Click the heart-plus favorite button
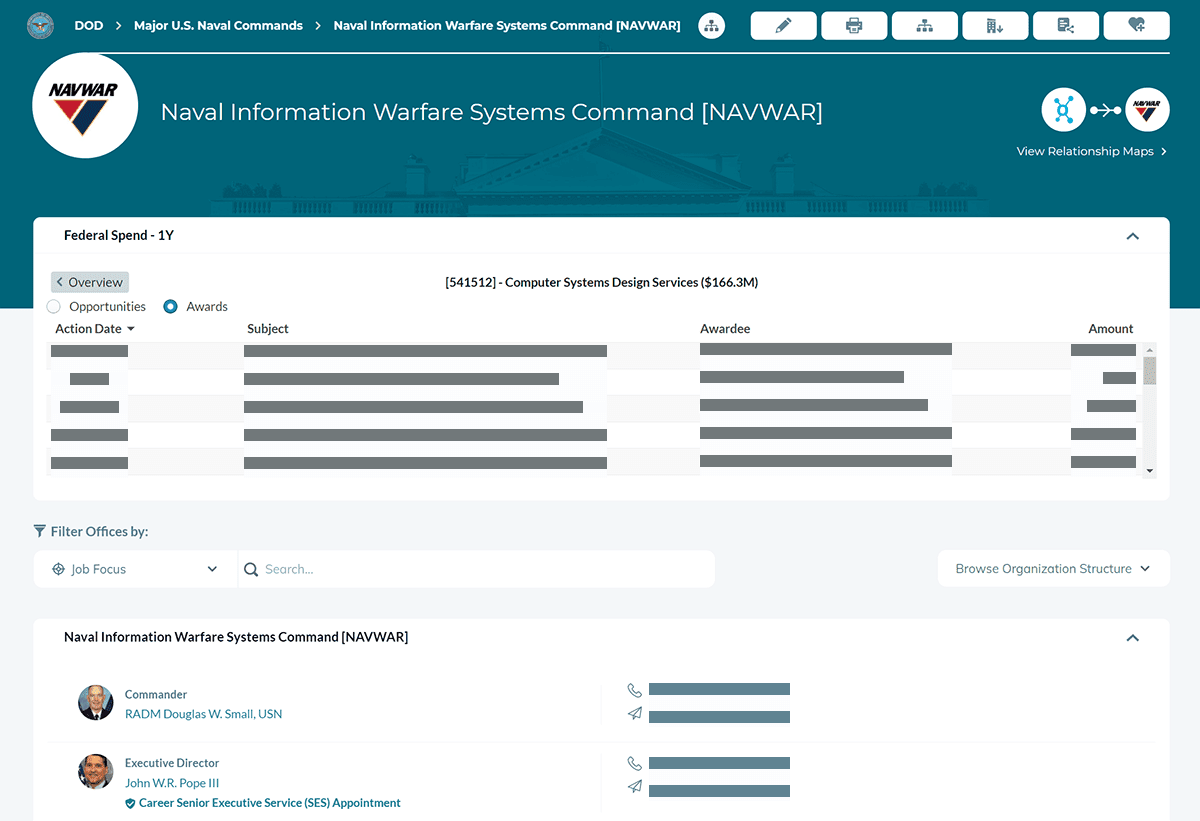 pos(1137,26)
